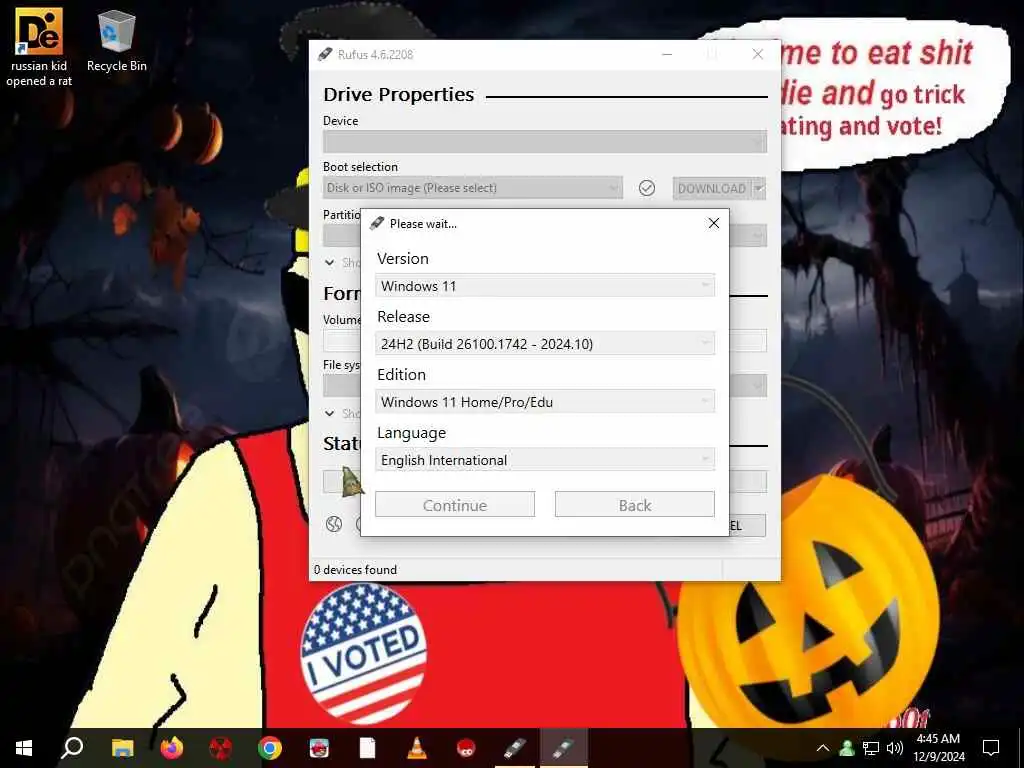Open the Language dropdown showing English International
The width and height of the screenshot is (1024, 768).
pyautogui.click(x=545, y=460)
